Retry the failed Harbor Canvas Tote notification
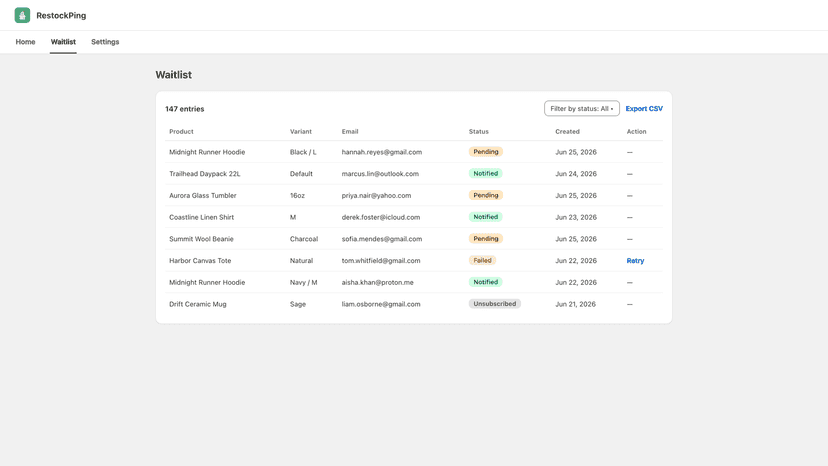The height and width of the screenshot is (466, 828). pos(635,260)
